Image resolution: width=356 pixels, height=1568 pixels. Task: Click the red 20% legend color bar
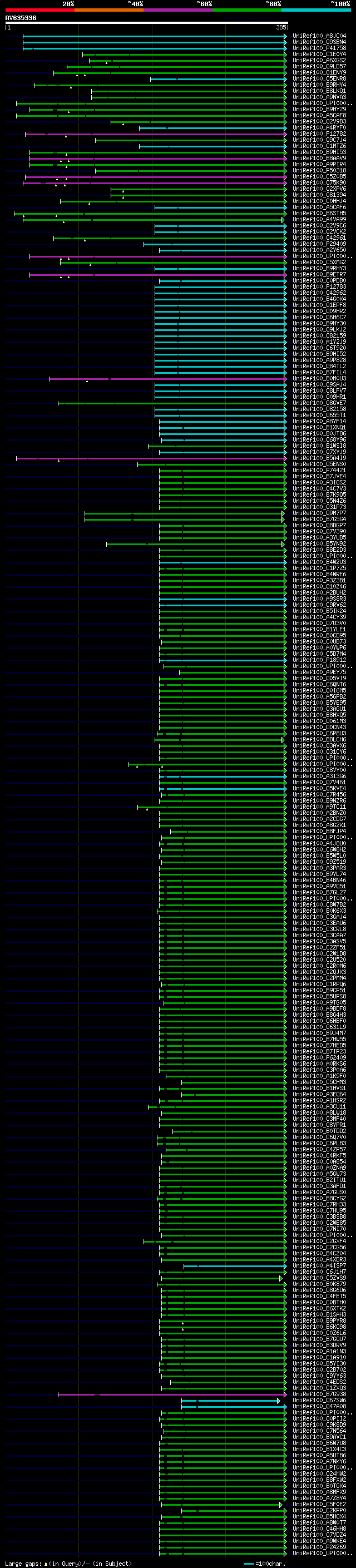[39, 10]
